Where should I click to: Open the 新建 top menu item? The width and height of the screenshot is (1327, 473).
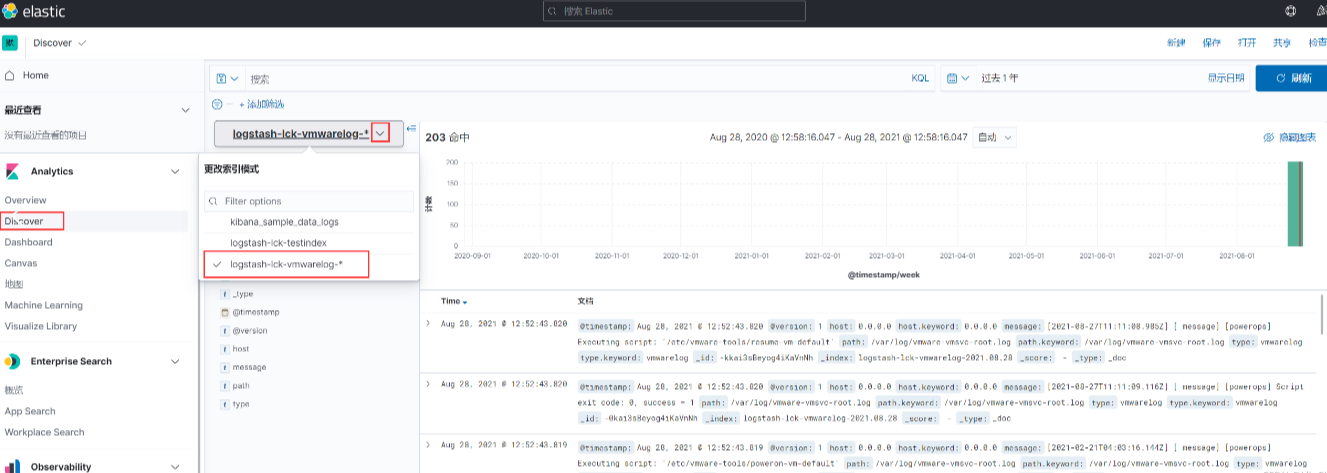tap(1176, 43)
